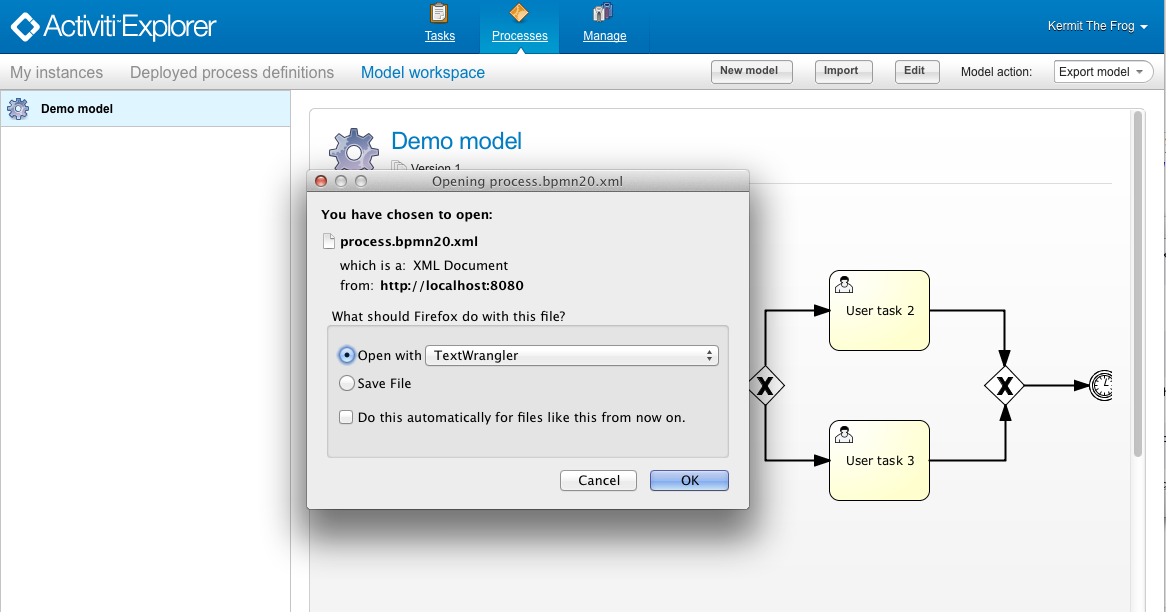1166x612 pixels.
Task: Click the Import button
Action: (x=843, y=71)
